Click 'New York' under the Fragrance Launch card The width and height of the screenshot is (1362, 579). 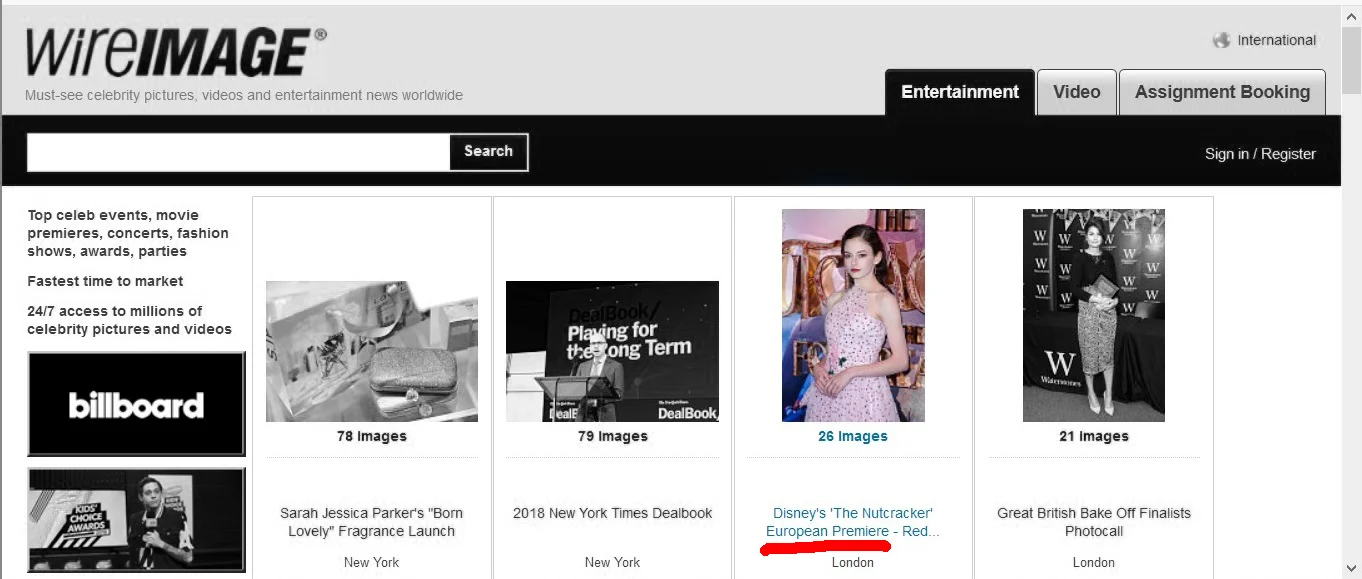[x=372, y=562]
